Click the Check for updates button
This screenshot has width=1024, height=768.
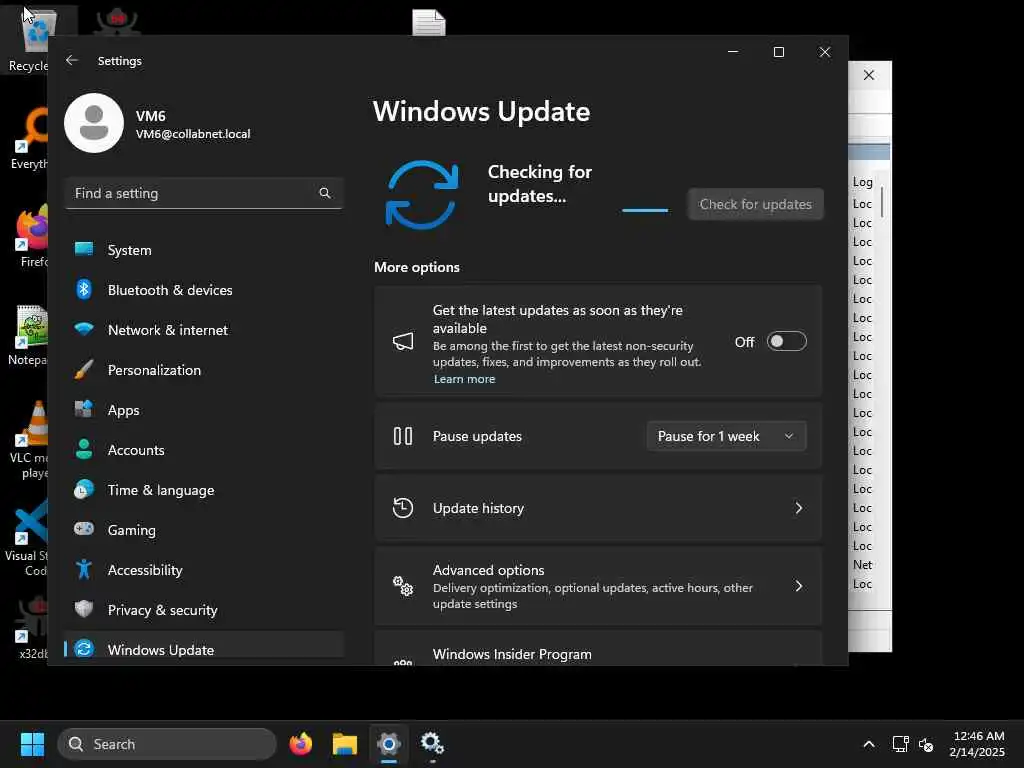click(x=756, y=204)
